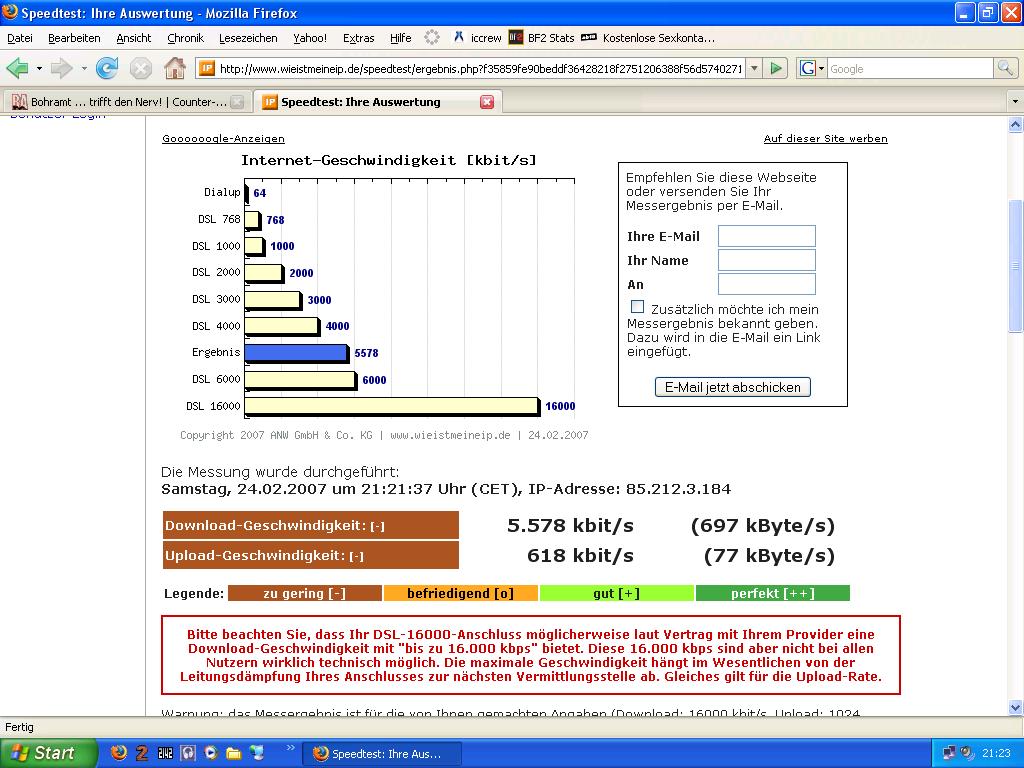Open the Google search engine dropdown
The image size is (1024, 768).
[812, 68]
